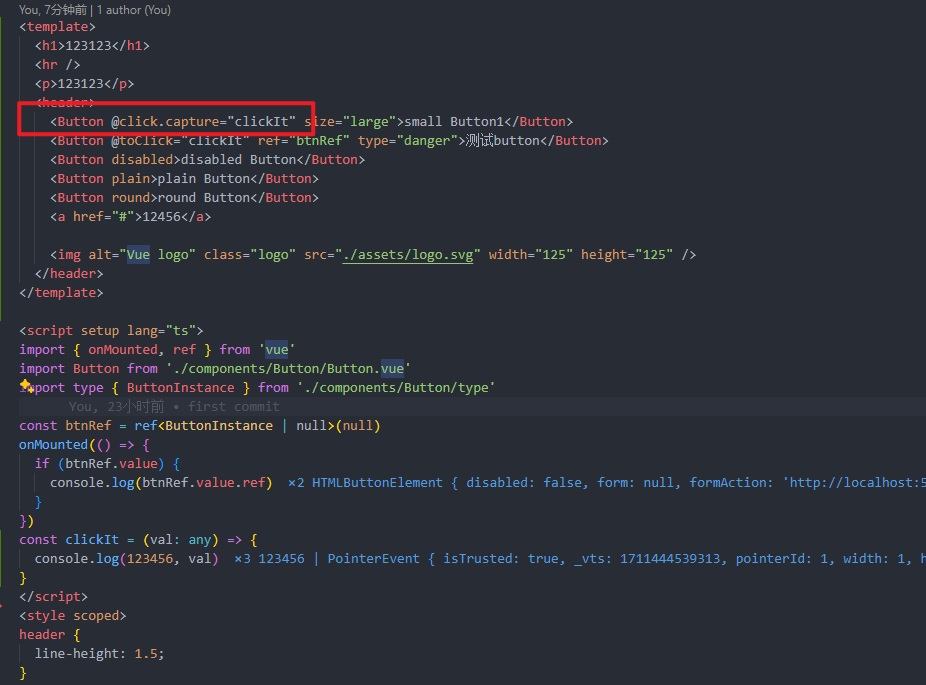Click the 'formAction:' inline output text
This screenshot has height=685, width=926.
pos(731,482)
